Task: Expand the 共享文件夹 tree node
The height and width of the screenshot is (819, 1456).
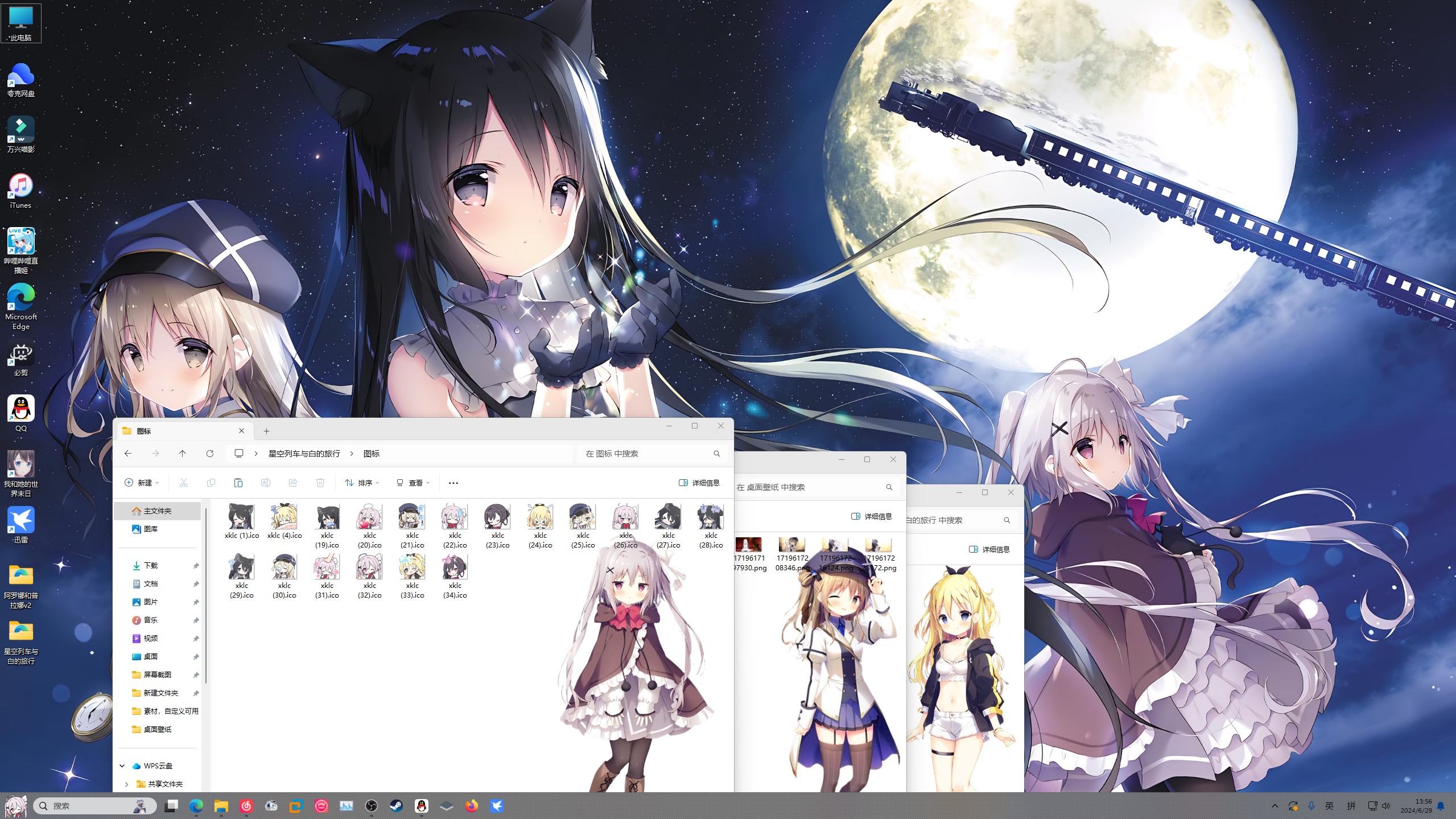Action: (x=126, y=784)
